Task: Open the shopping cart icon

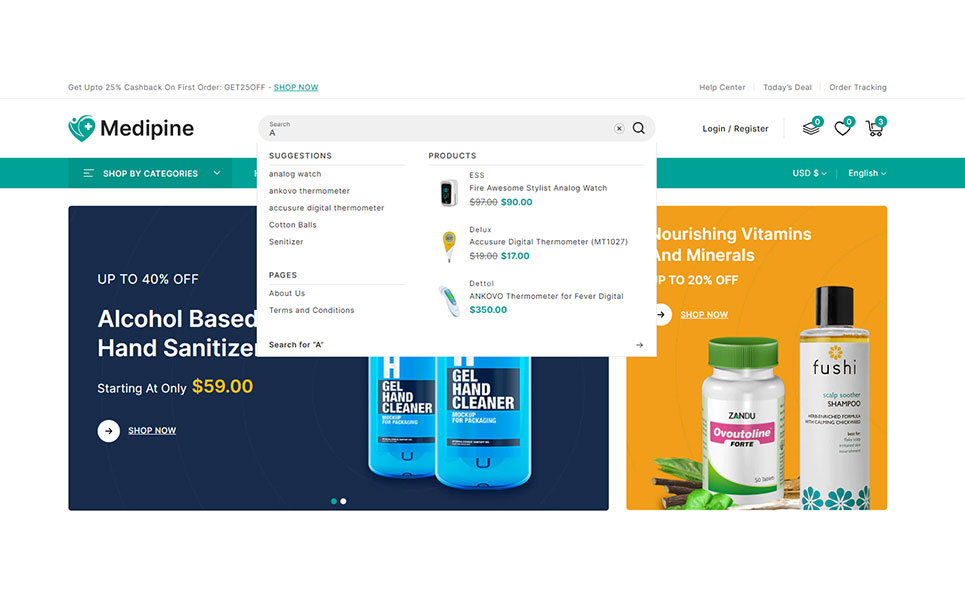Action: (874, 128)
